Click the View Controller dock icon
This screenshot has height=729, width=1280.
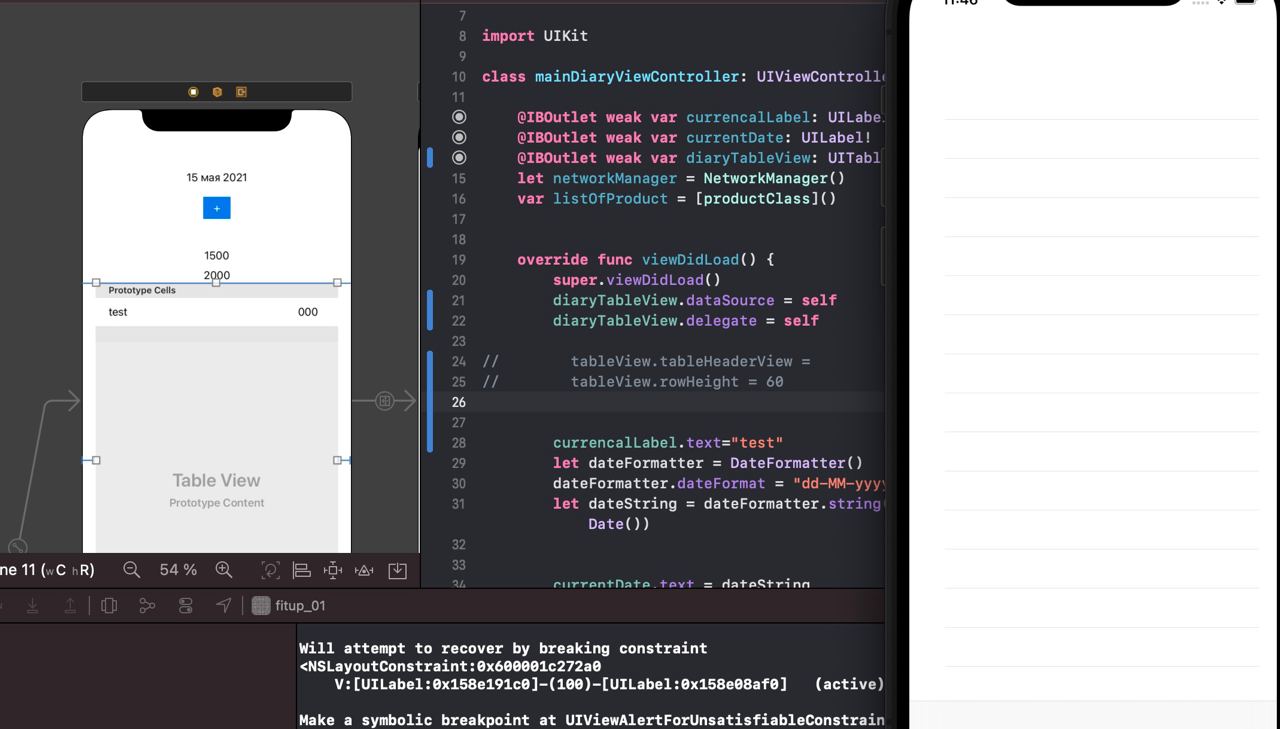pos(193,92)
